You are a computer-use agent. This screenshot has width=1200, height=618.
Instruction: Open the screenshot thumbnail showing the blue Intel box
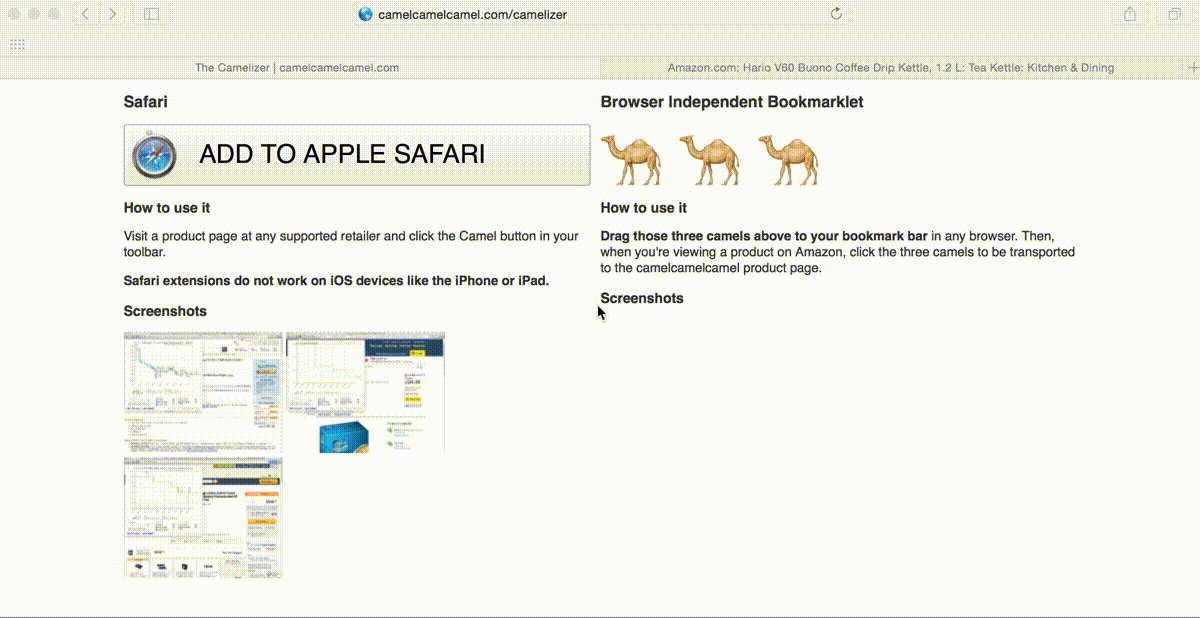coord(366,392)
